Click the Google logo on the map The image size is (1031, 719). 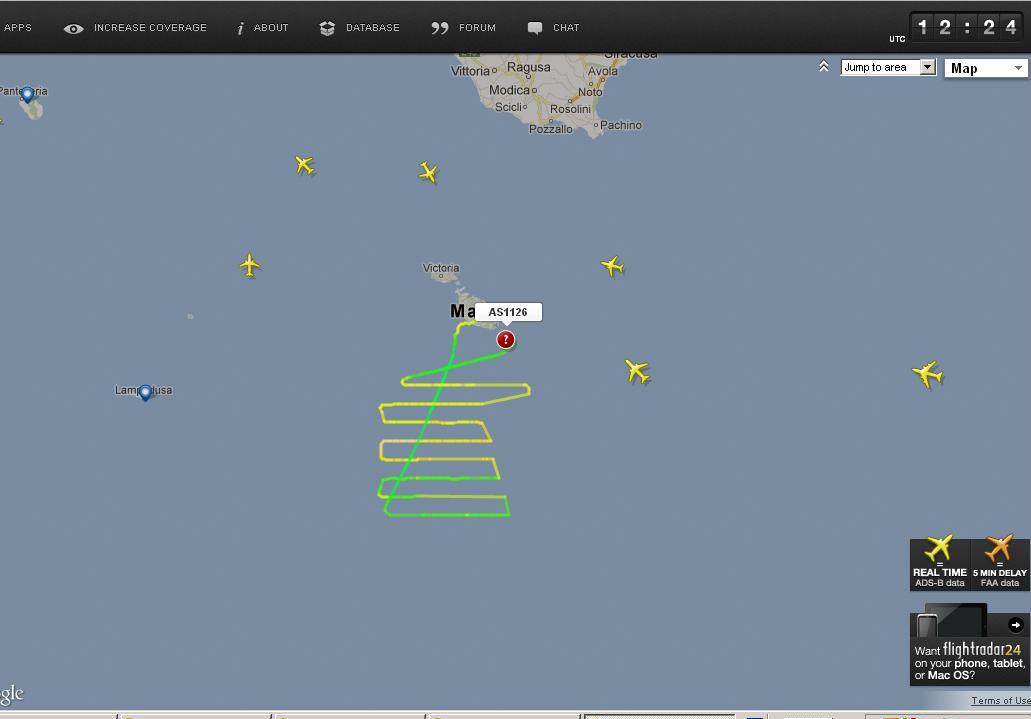click(12, 695)
